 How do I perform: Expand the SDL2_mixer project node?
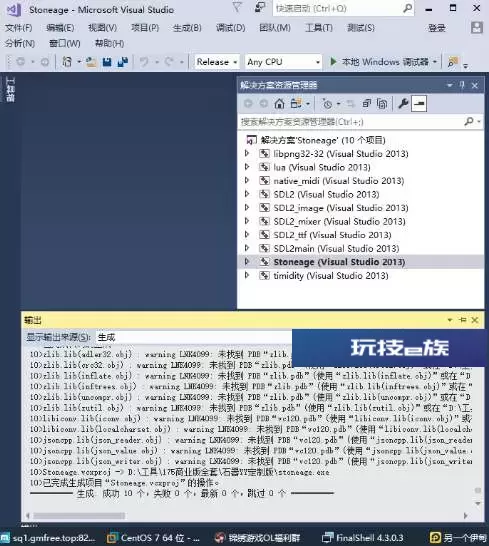[x=247, y=221]
